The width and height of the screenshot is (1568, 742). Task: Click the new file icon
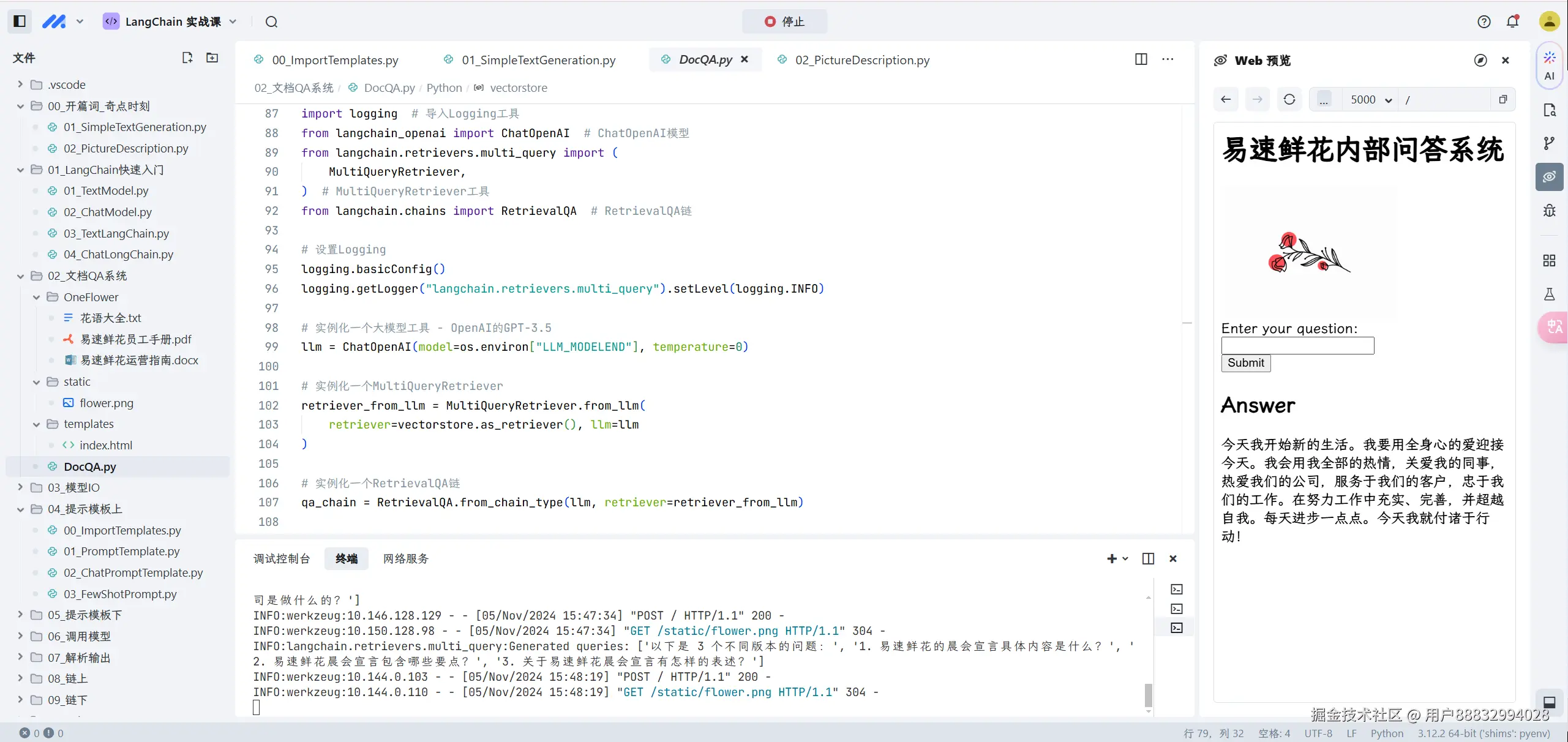pos(187,58)
